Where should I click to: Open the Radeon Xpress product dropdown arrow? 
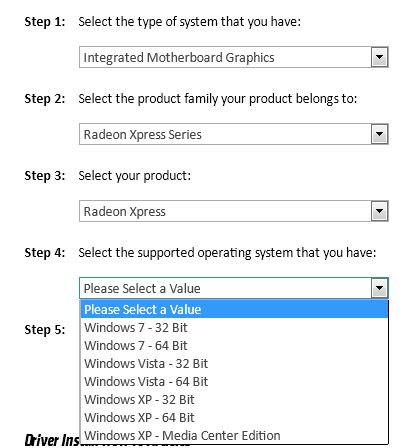pyautogui.click(x=379, y=211)
